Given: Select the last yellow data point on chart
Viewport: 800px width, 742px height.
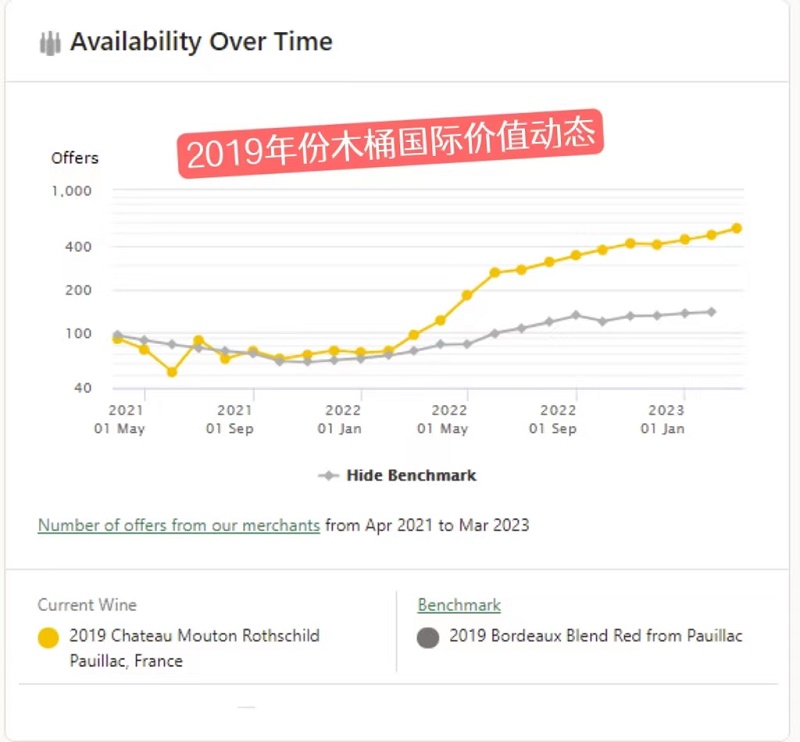Looking at the screenshot, I should coord(737,228).
